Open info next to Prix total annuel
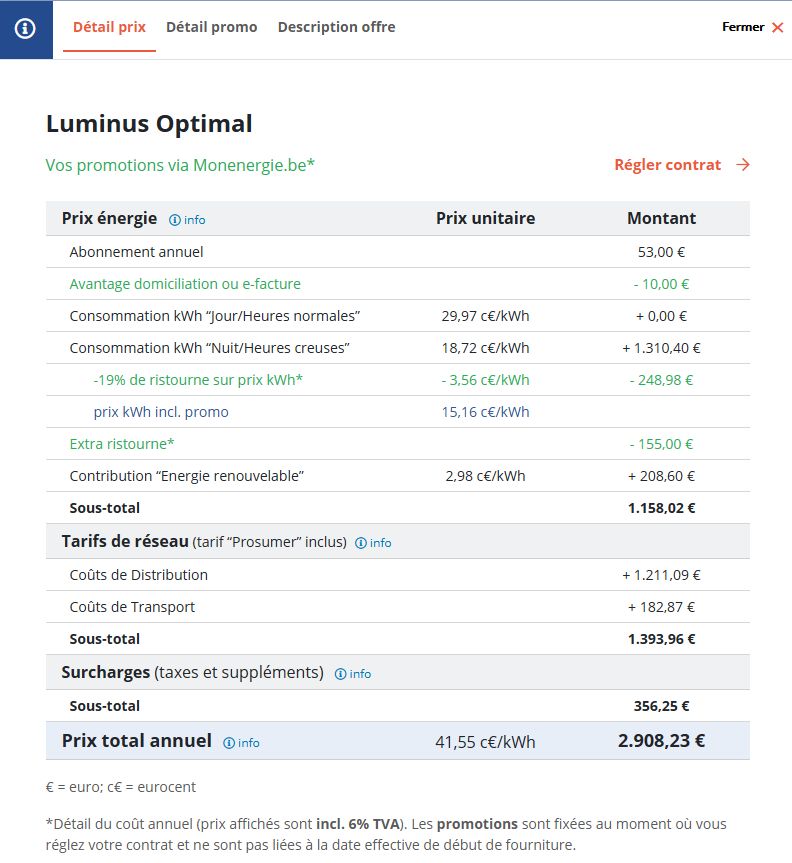Screen dimensions: 792x863 click(241, 743)
